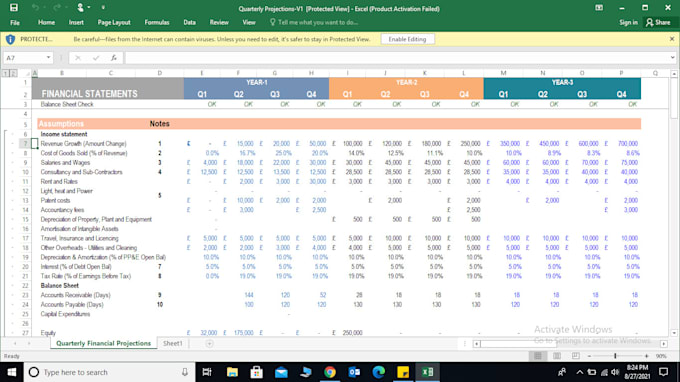Click the Accounts Receivable (Days) cell
680x382 pixels.
tap(75, 295)
